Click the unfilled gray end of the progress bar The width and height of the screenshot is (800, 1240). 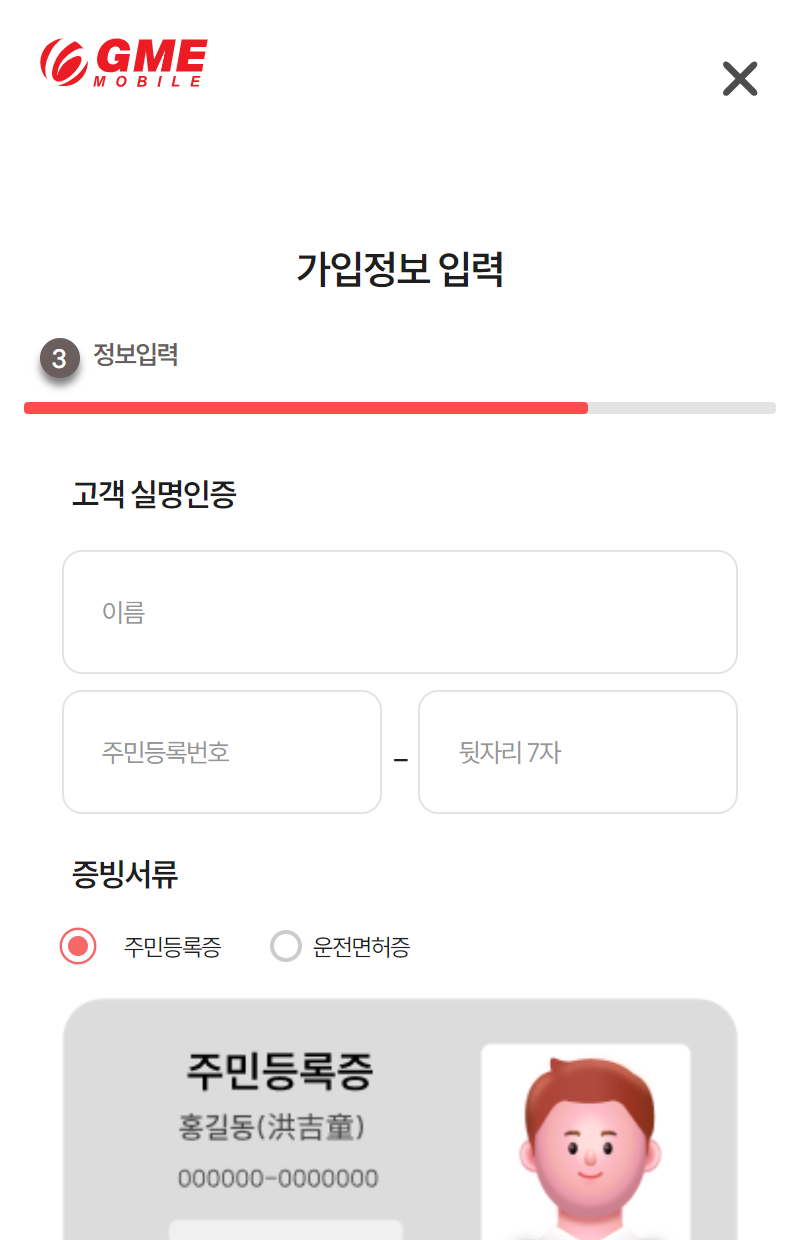(682, 408)
